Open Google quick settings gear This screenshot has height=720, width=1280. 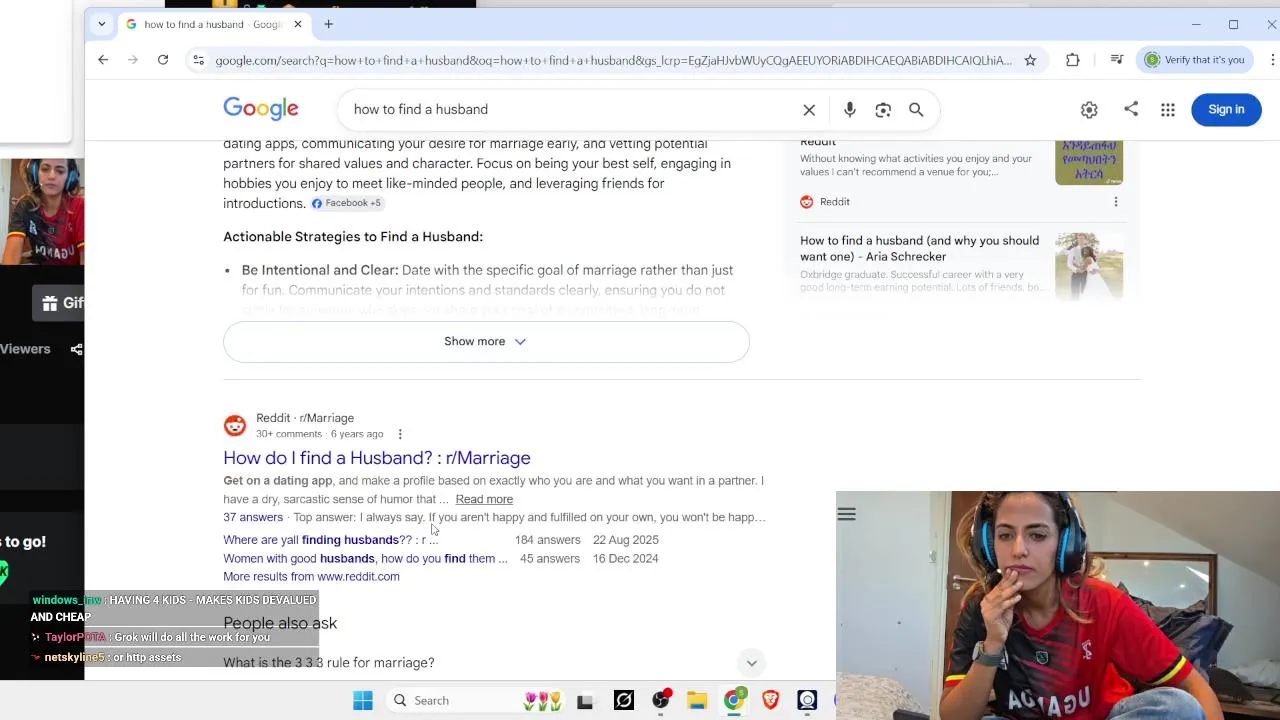(1089, 110)
